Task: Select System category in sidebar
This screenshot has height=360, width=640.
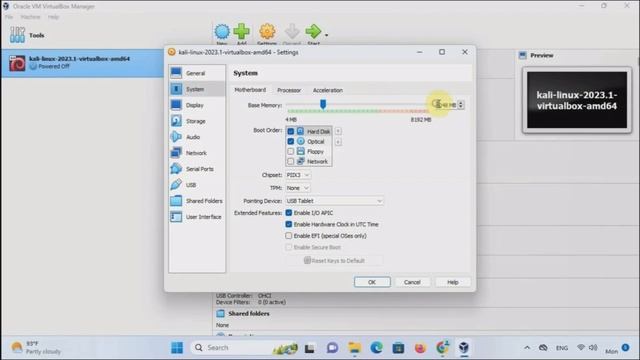Action: [x=197, y=89]
